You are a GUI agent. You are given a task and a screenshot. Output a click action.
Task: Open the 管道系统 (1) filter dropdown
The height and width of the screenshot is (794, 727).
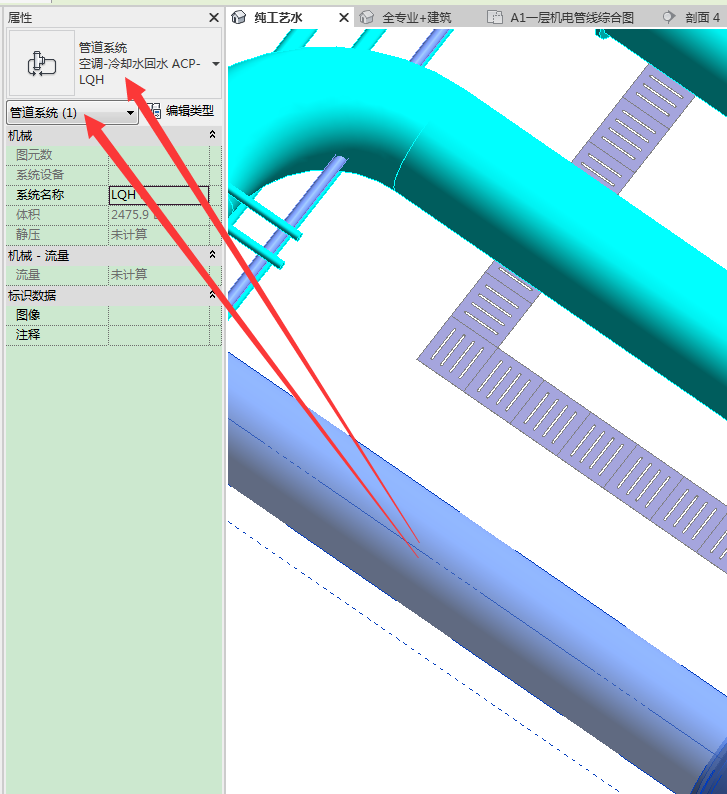pos(72,112)
